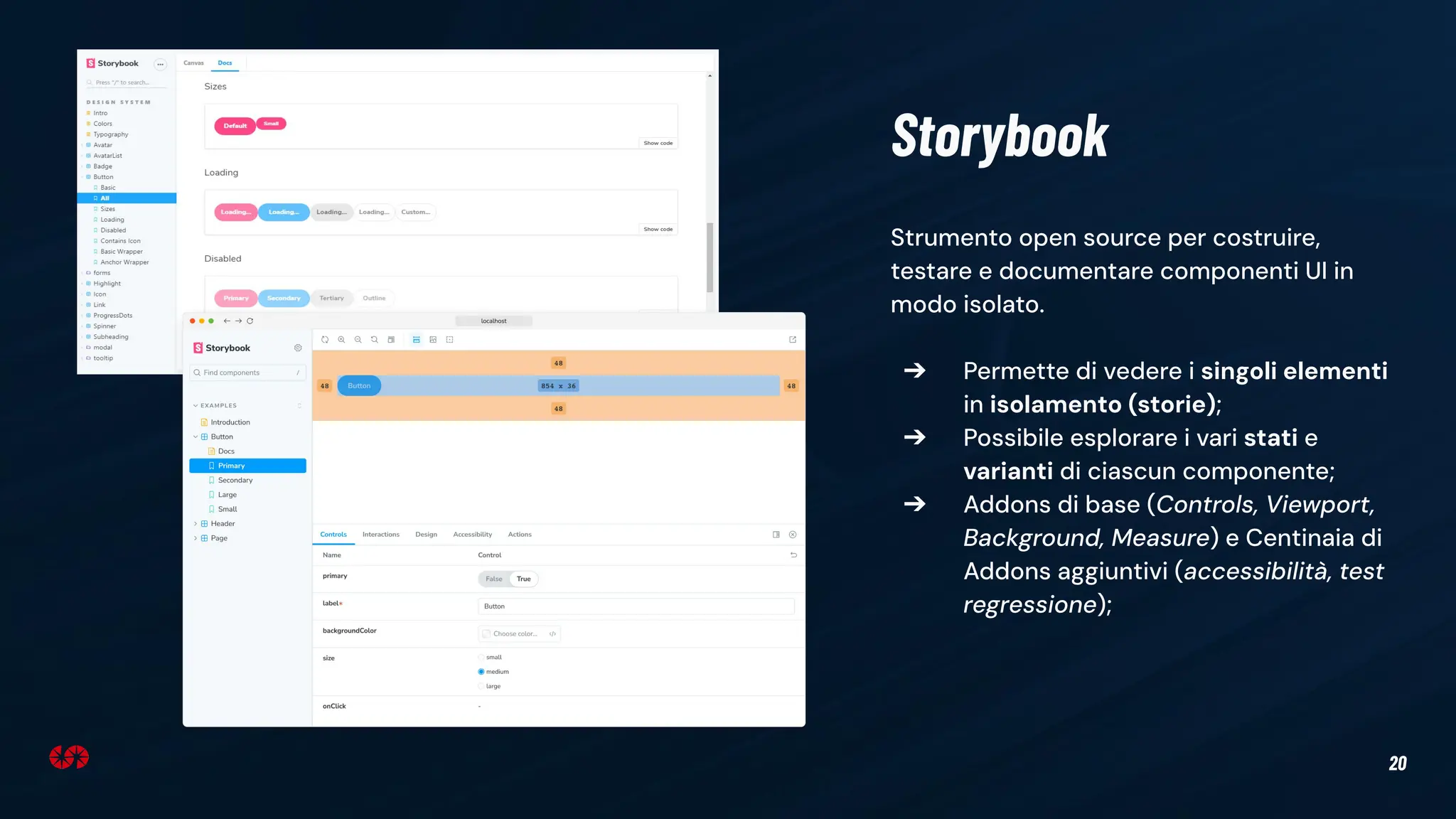Close the addons panel with the X icon

point(793,535)
